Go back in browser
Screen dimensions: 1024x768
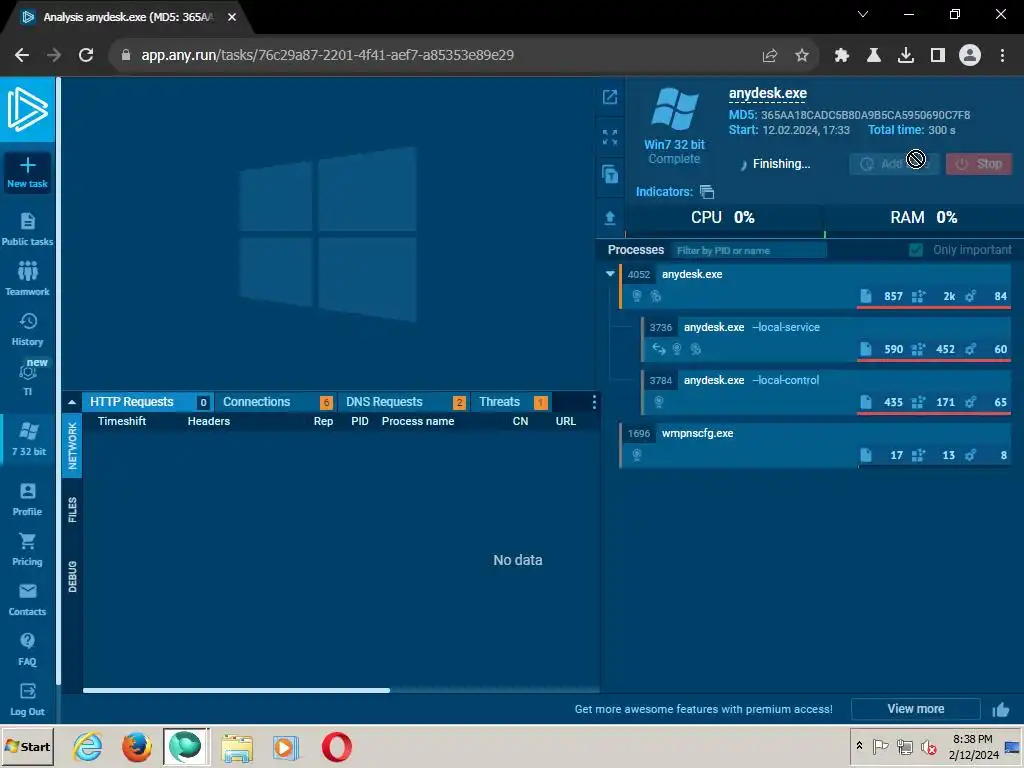22,56
